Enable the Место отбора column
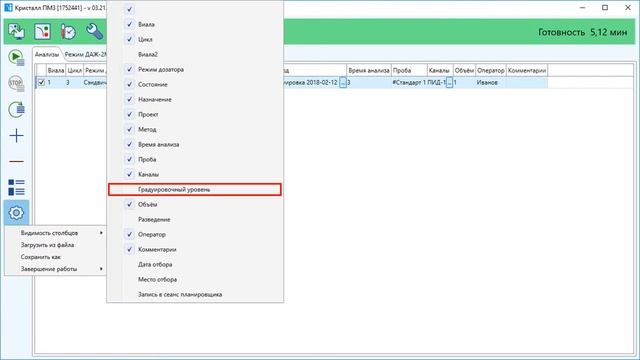 click(x=195, y=279)
